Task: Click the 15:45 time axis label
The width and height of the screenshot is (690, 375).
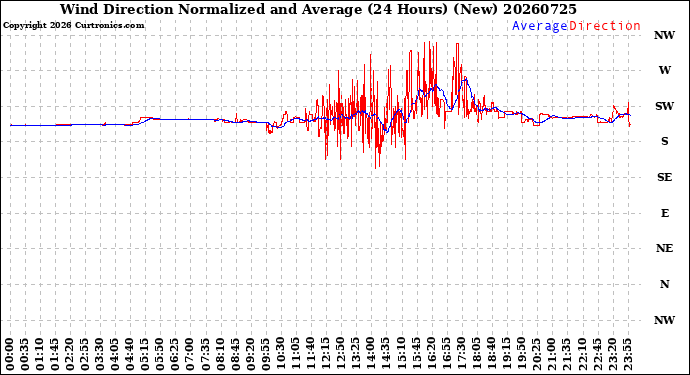Action: point(416,354)
